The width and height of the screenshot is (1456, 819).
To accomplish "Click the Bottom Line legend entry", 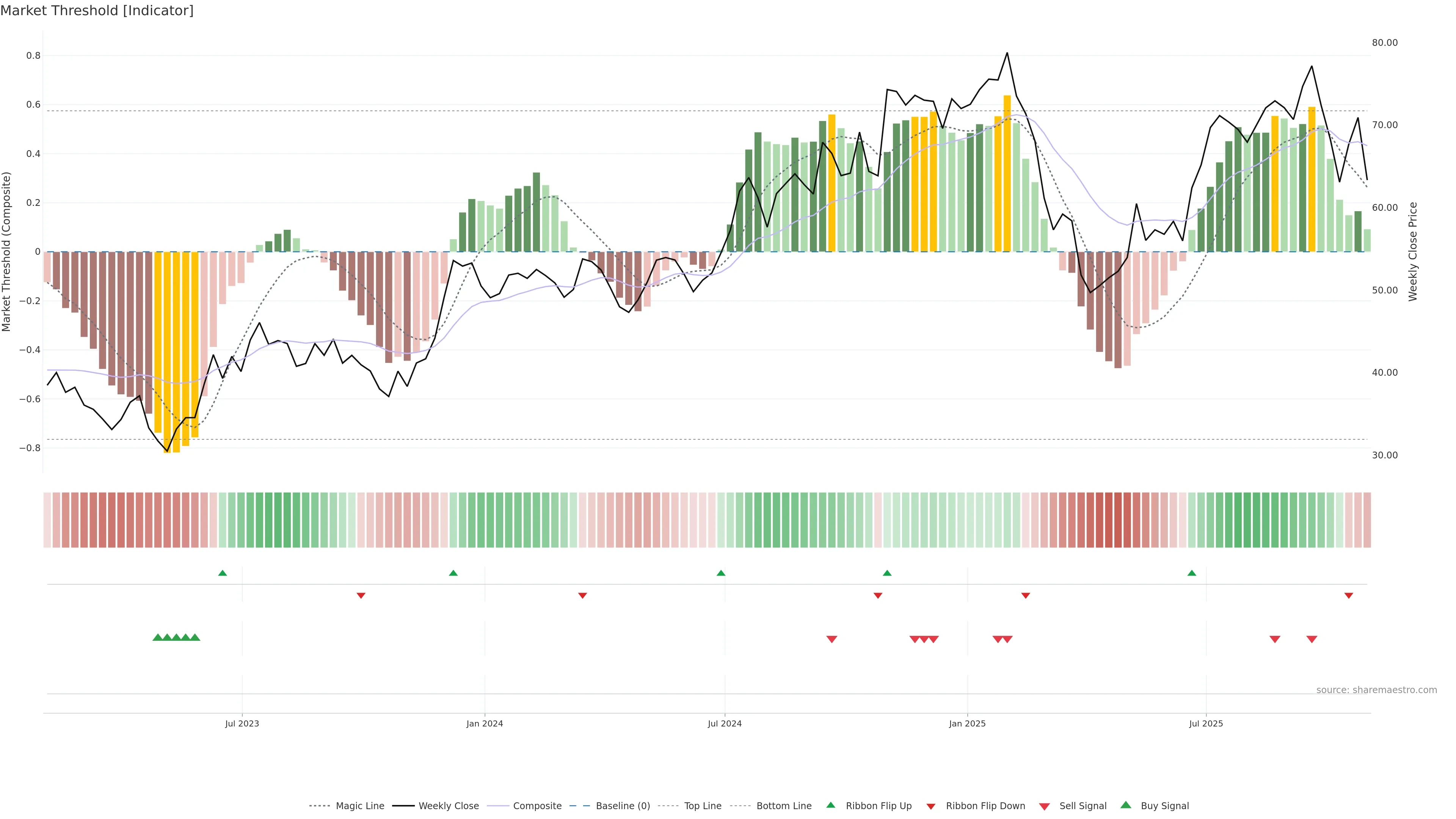I will coord(783,806).
